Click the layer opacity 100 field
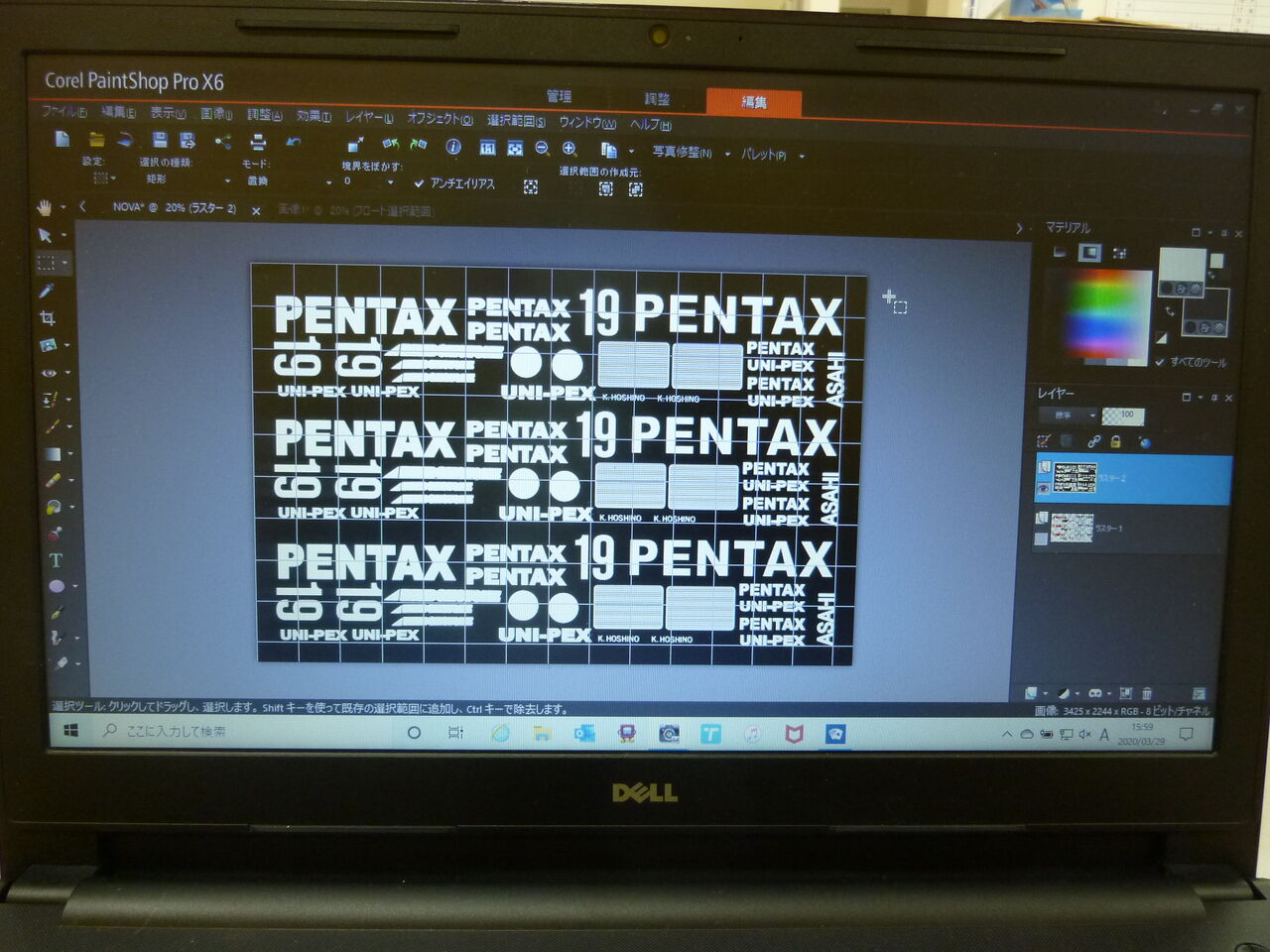The height and width of the screenshot is (952, 1270). [1123, 415]
